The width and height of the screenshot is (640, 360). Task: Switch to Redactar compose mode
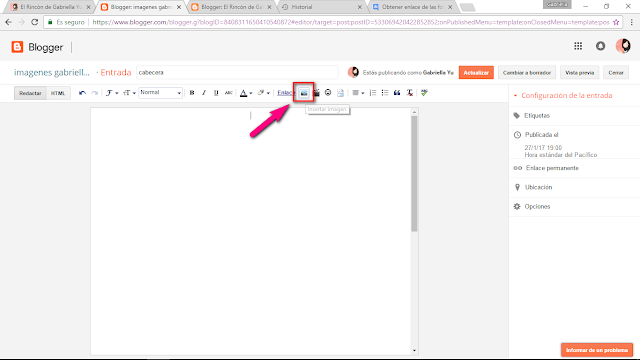(30, 93)
